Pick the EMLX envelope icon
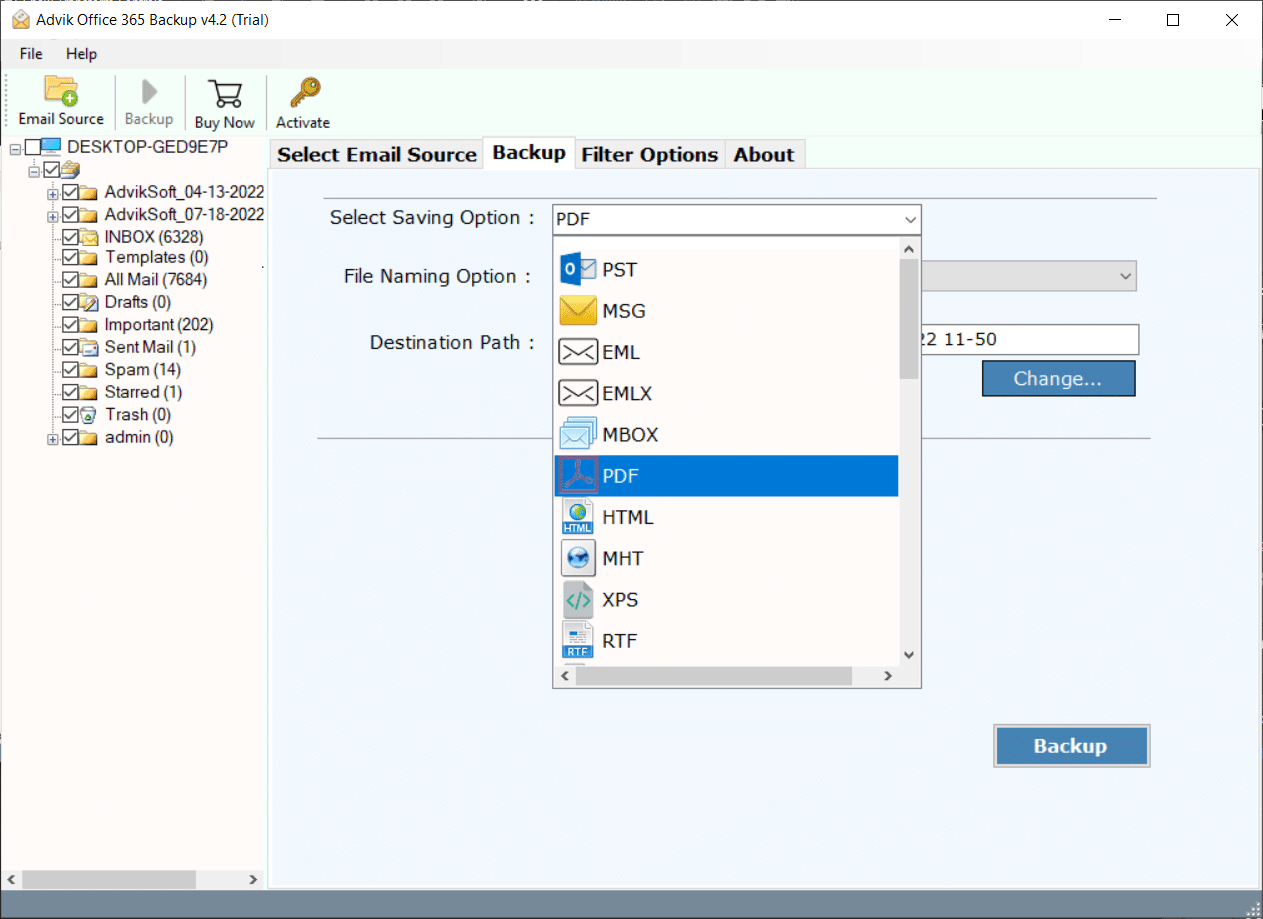The image size is (1263, 919). coord(578,393)
